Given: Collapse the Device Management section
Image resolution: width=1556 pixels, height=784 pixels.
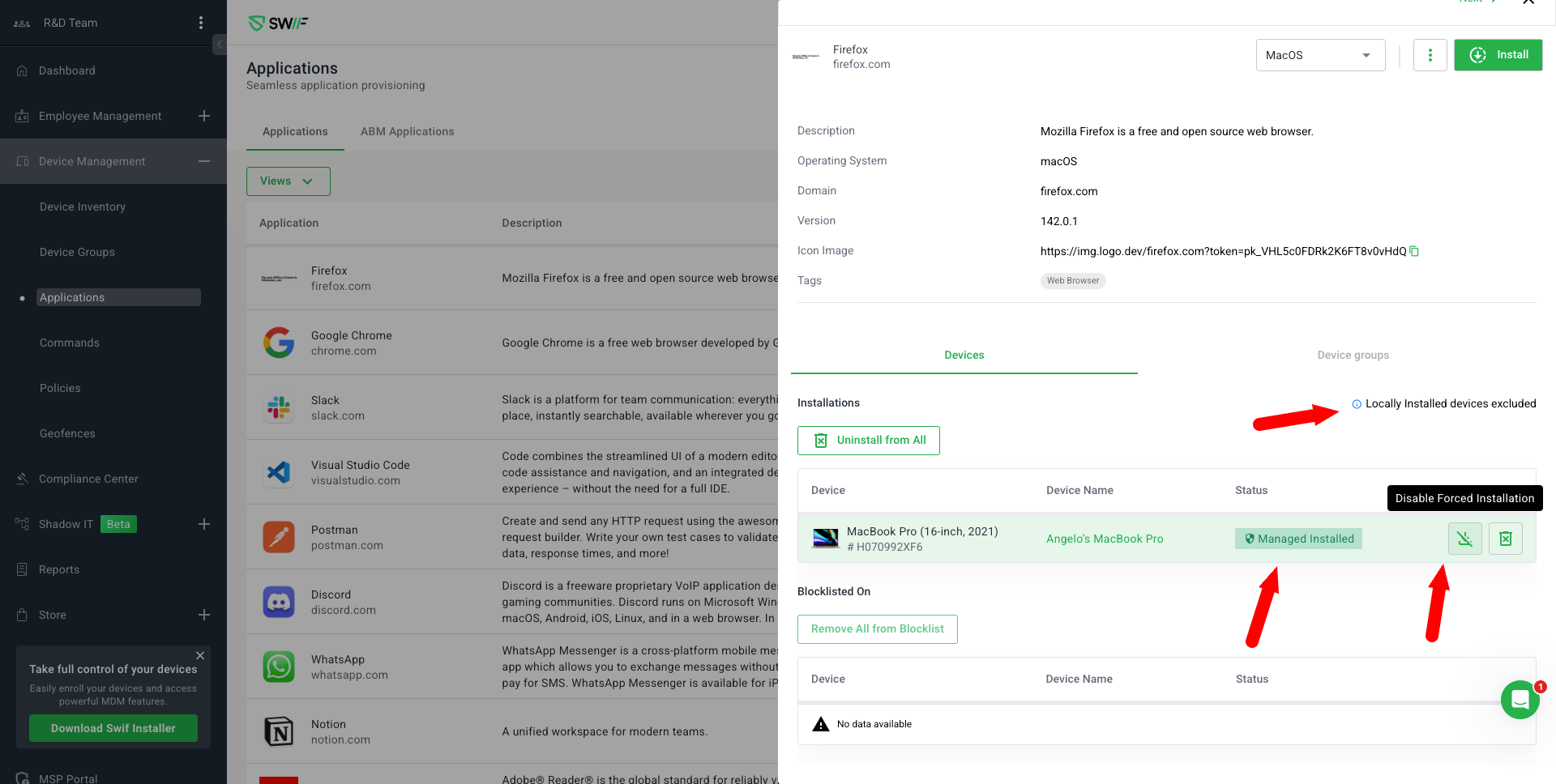Looking at the screenshot, I should coord(204,161).
